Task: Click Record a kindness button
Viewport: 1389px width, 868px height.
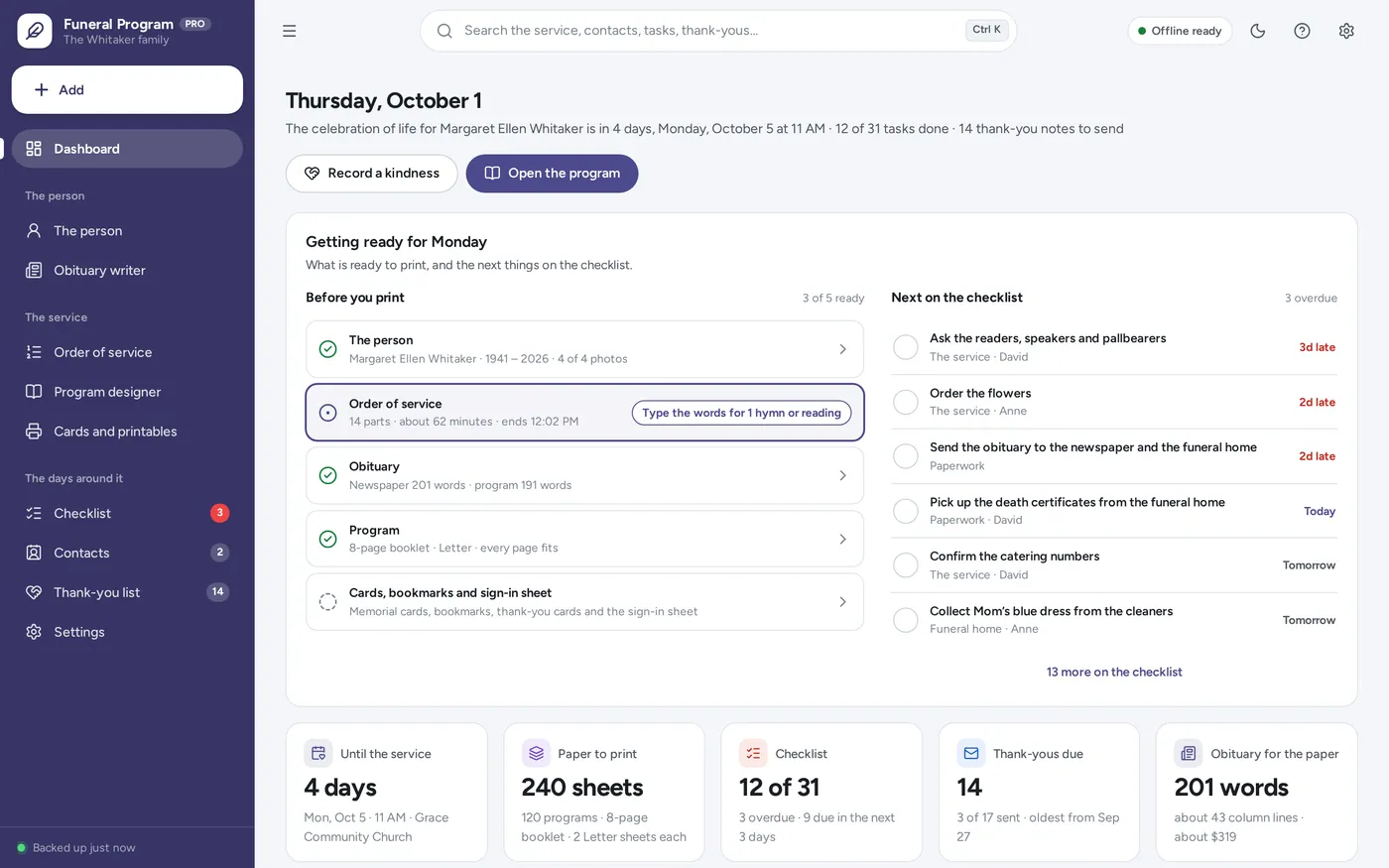Action: point(372,173)
